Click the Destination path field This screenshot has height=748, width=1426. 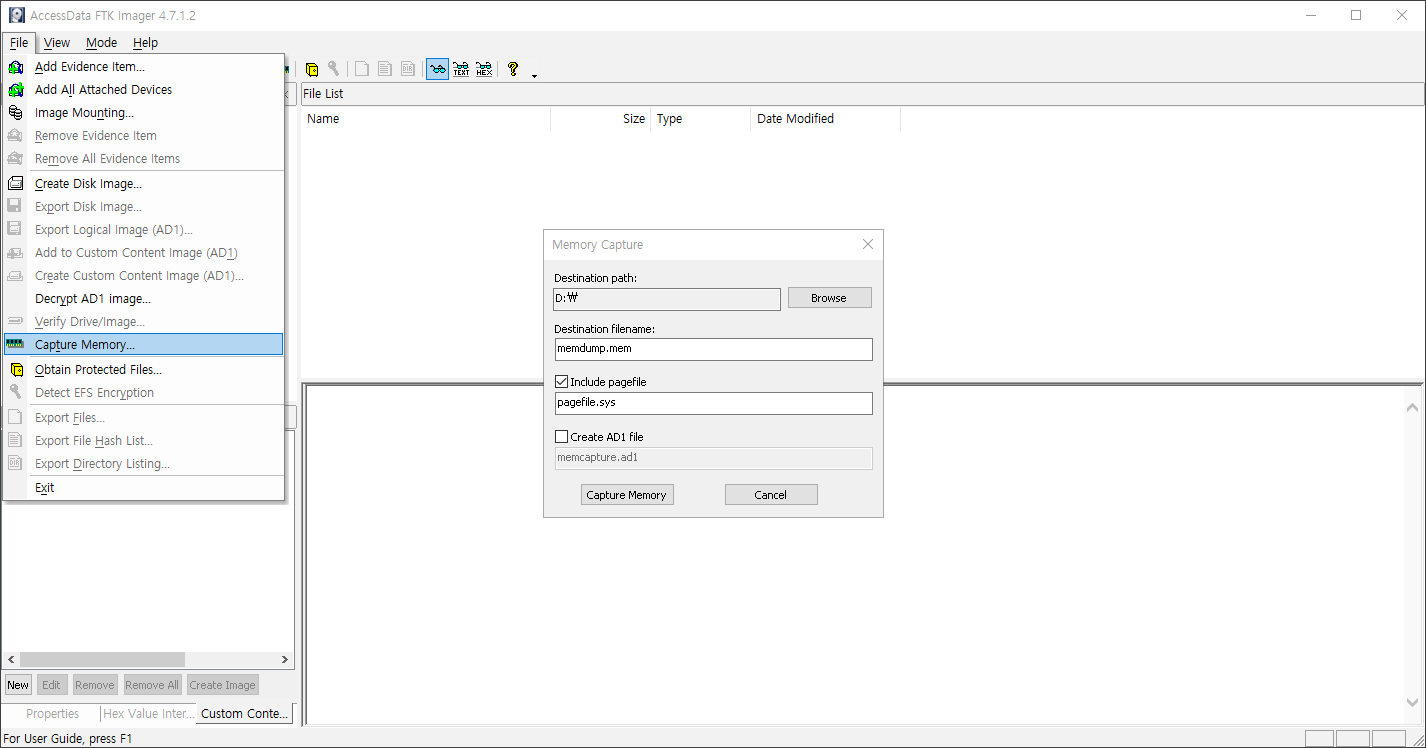667,298
